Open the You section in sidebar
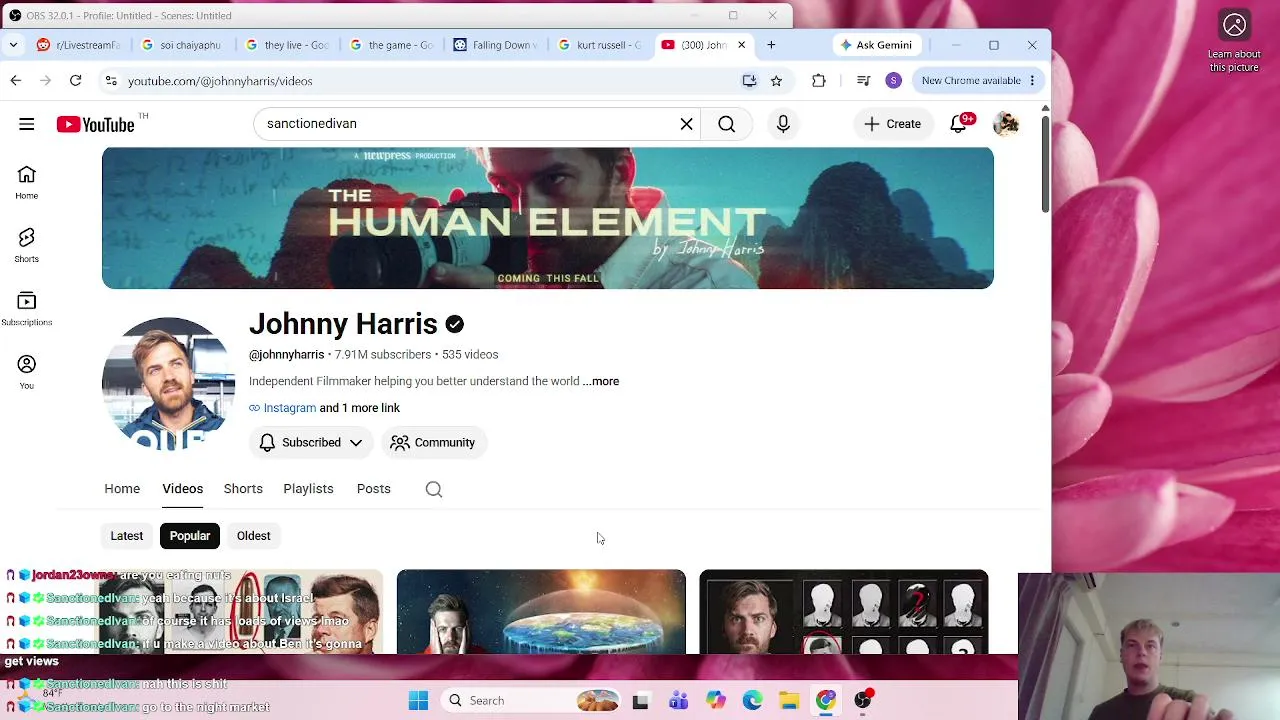This screenshot has height=720, width=1280. pos(27,372)
